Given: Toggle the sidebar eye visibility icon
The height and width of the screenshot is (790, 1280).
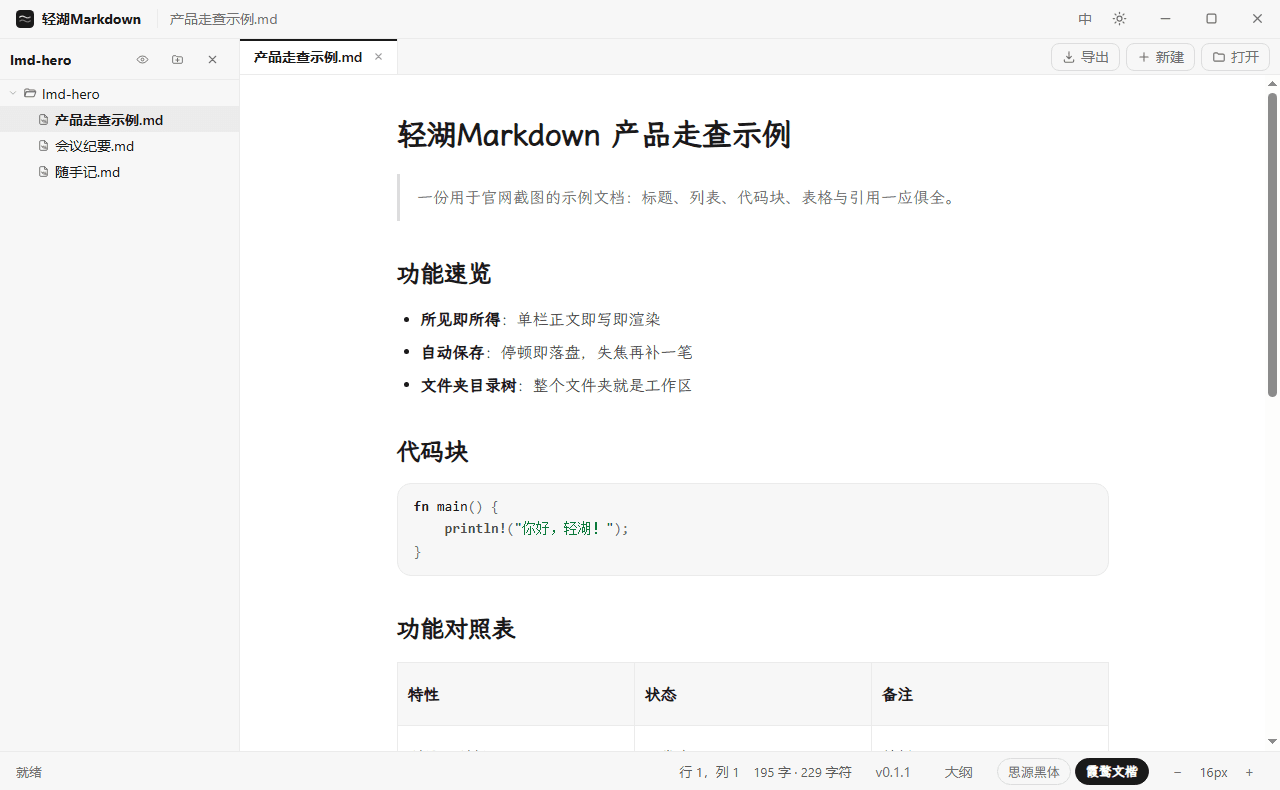Looking at the screenshot, I should (x=143, y=60).
